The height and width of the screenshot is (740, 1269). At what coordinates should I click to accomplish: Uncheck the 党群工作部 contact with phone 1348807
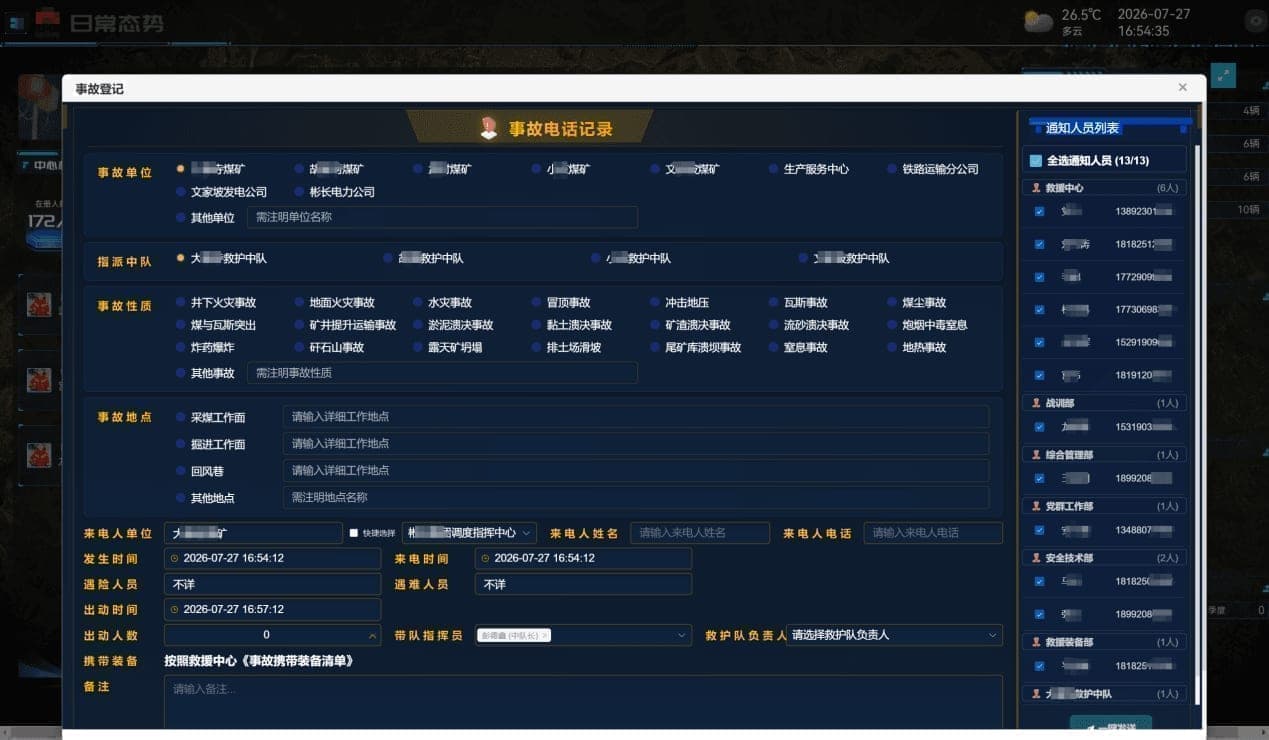(x=1040, y=530)
